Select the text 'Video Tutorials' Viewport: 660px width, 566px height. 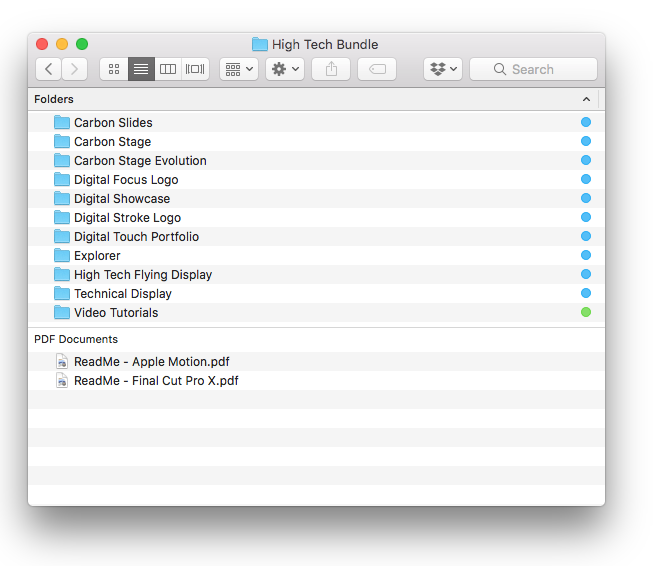(x=116, y=313)
